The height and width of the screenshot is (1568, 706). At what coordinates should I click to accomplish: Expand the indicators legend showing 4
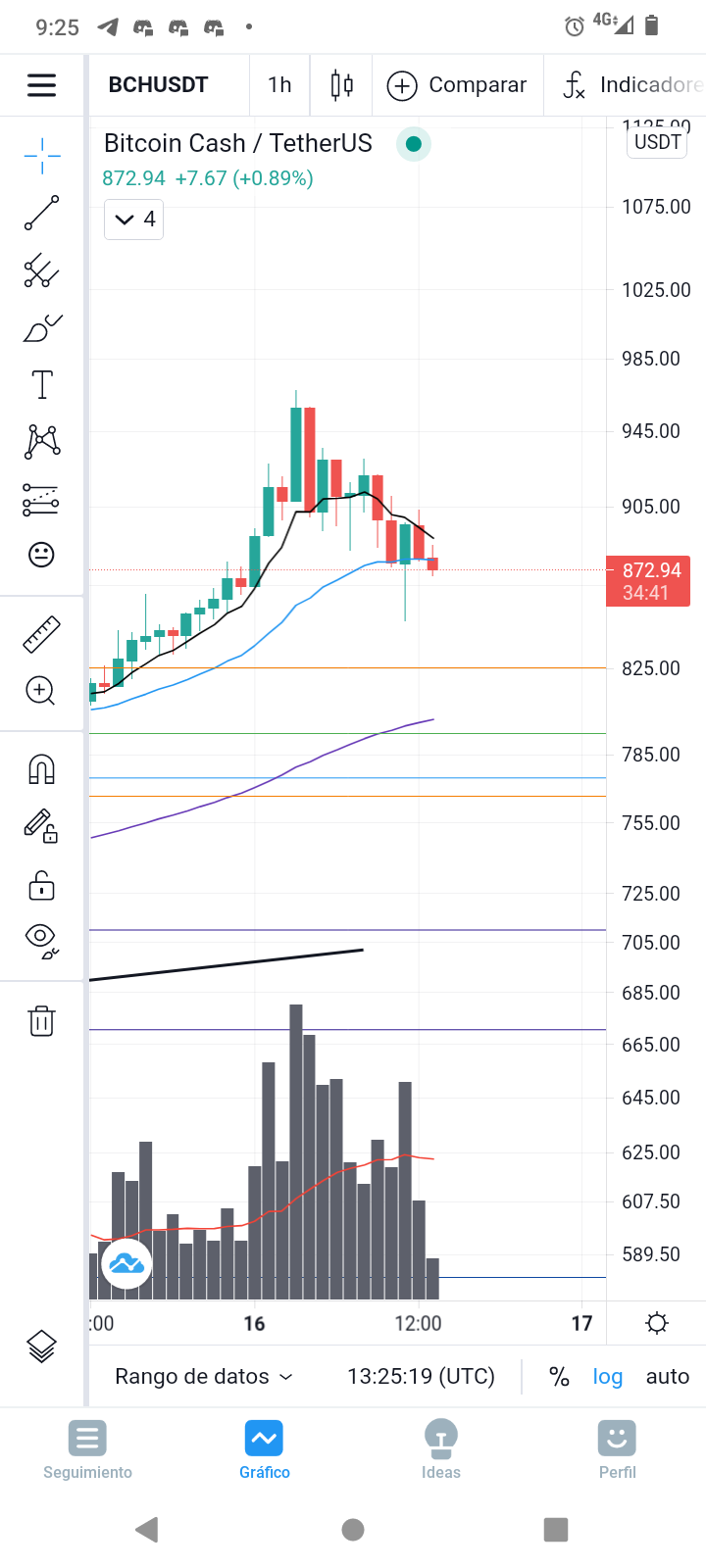[x=134, y=220]
